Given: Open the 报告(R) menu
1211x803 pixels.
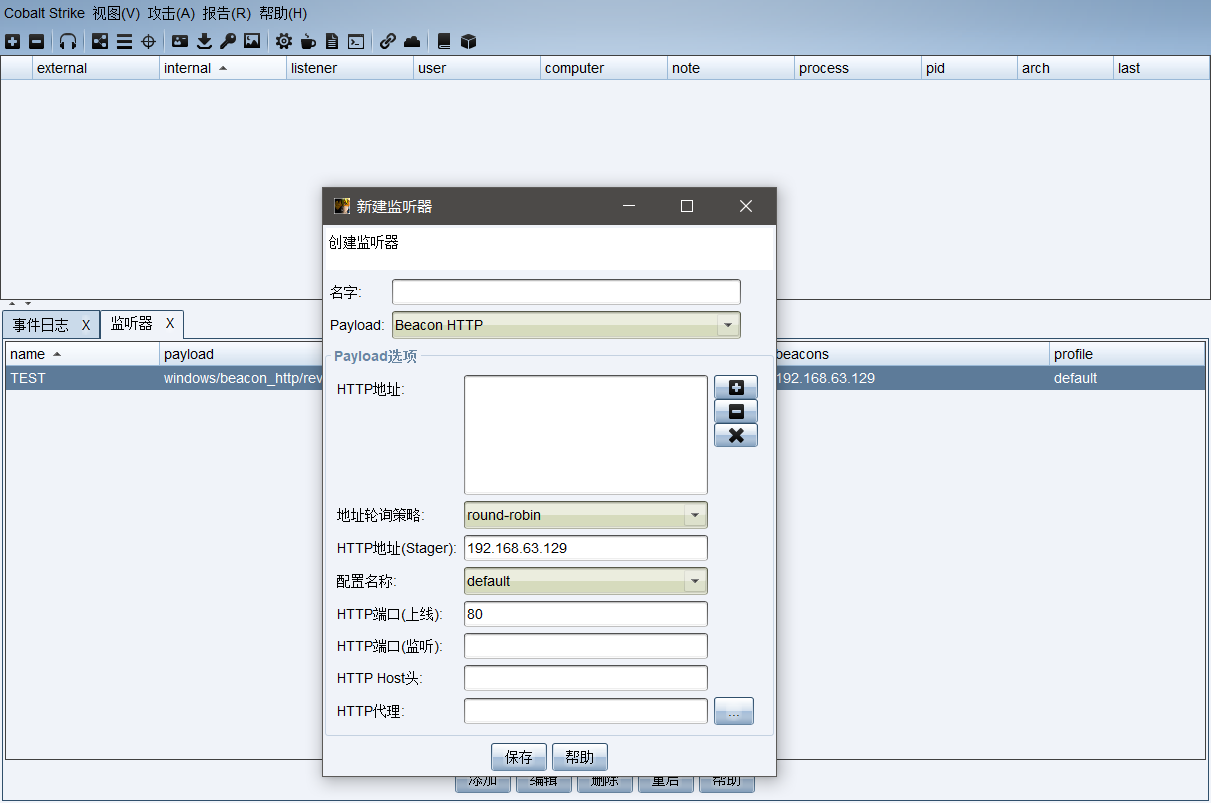Looking at the screenshot, I should point(226,13).
